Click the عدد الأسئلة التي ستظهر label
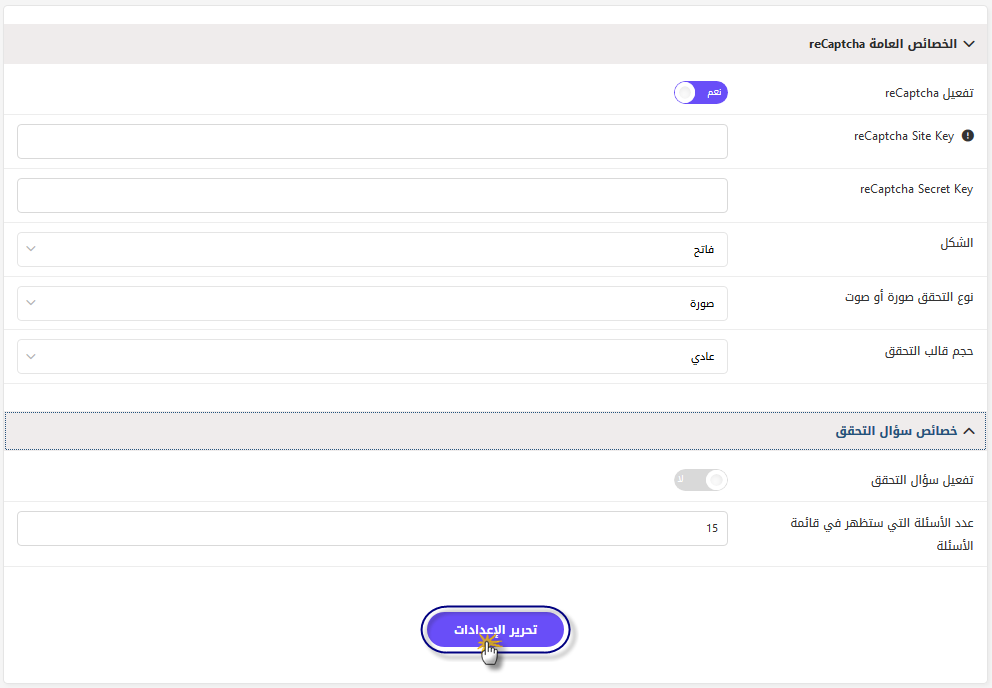 pos(882,534)
